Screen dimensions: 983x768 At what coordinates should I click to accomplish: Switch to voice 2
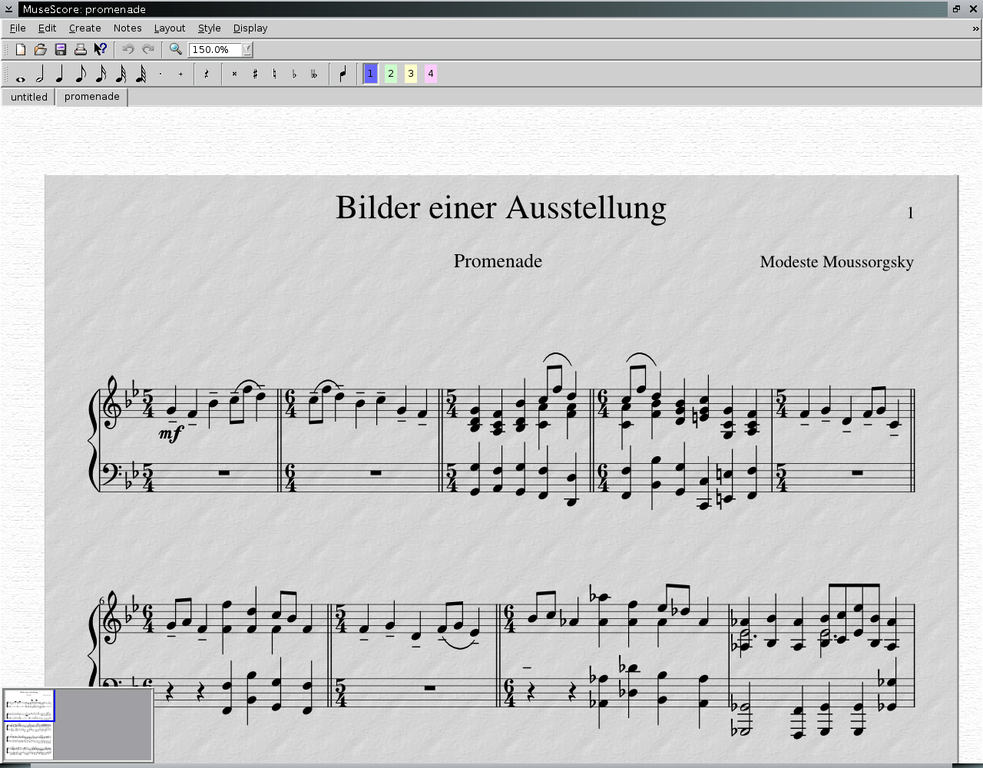[390, 74]
